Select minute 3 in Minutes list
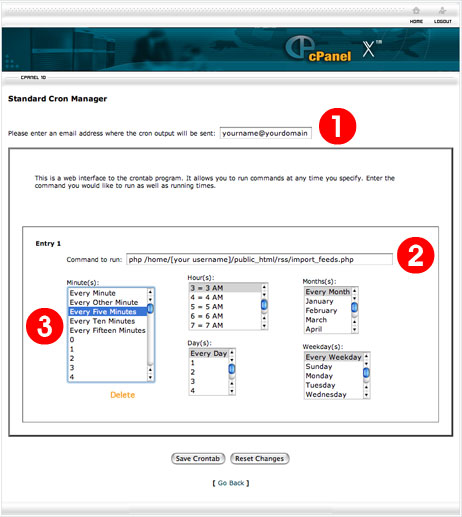The image size is (462, 517). point(108,368)
